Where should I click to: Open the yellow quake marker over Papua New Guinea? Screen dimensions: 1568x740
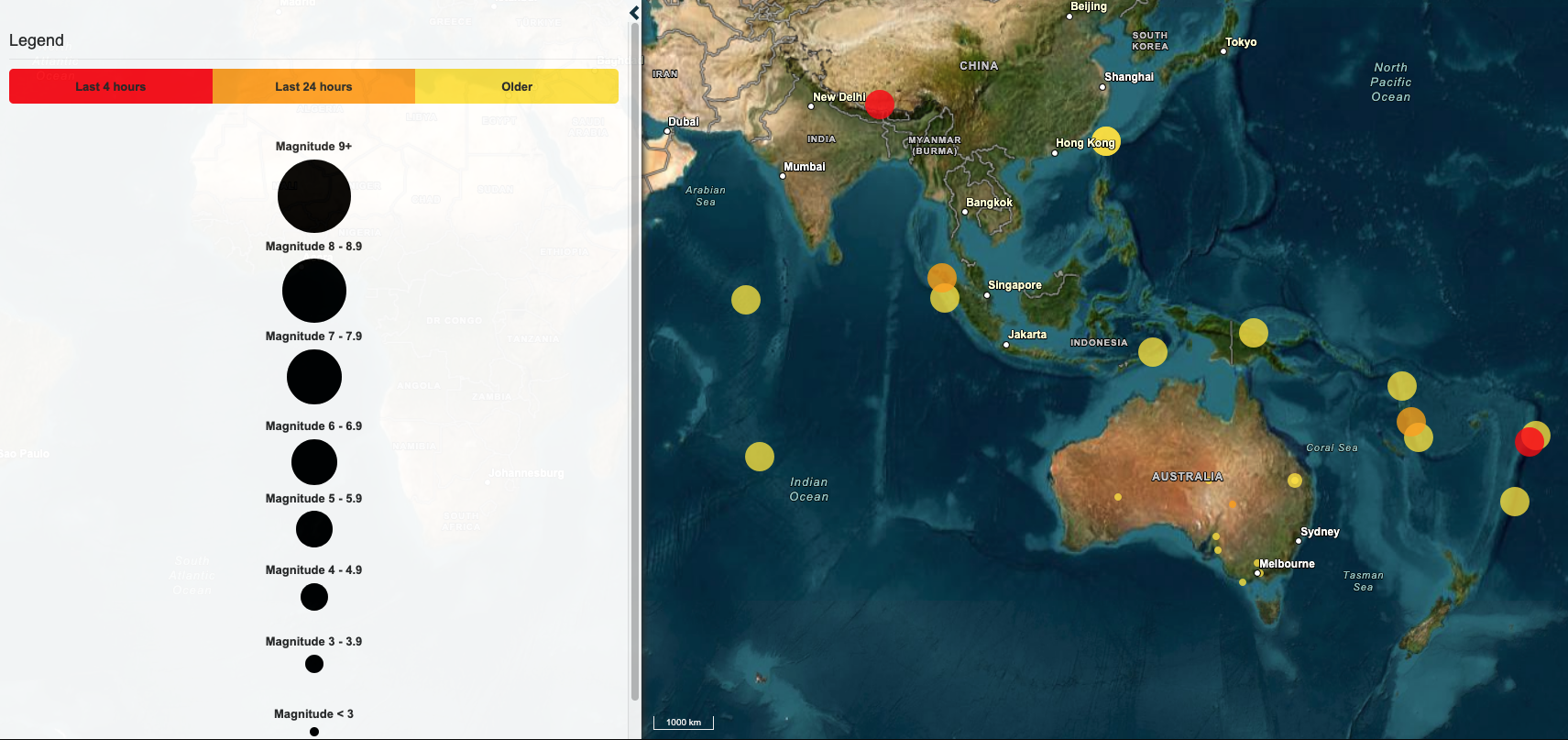coord(1254,333)
